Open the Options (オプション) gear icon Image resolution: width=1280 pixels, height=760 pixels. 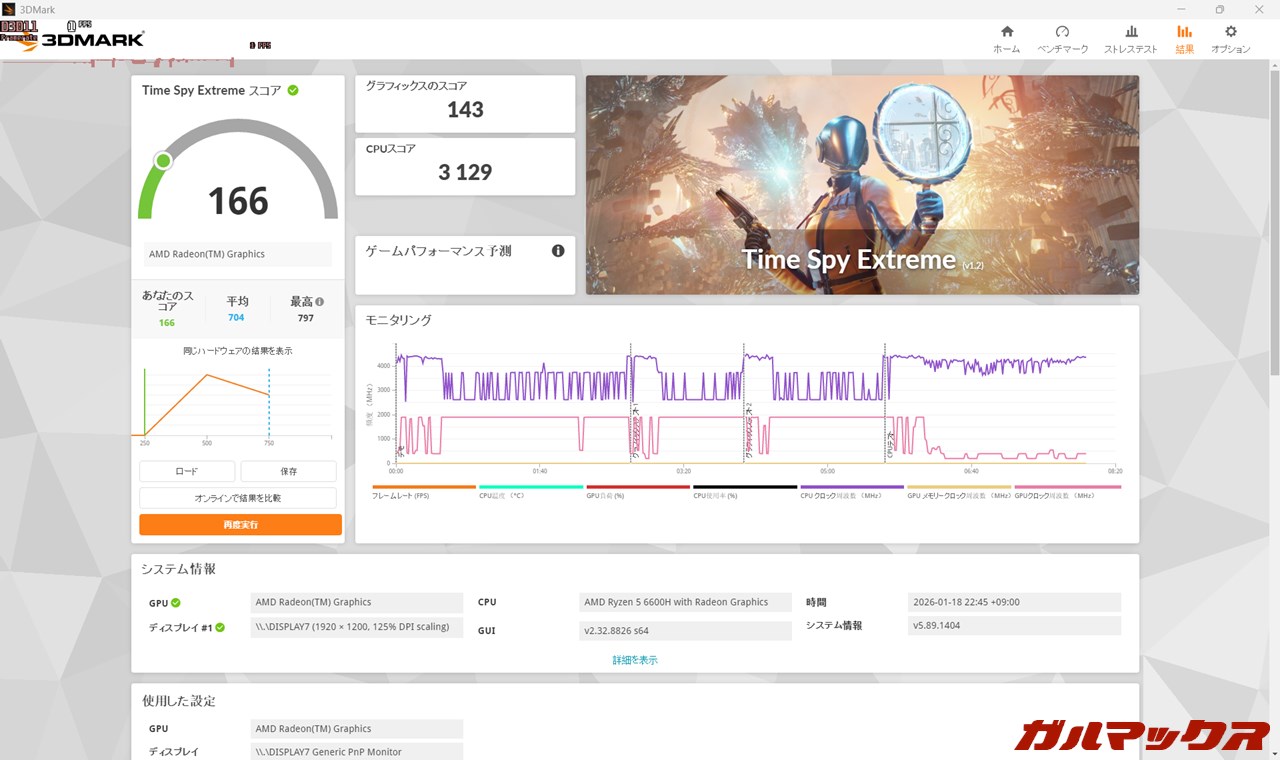(1230, 32)
